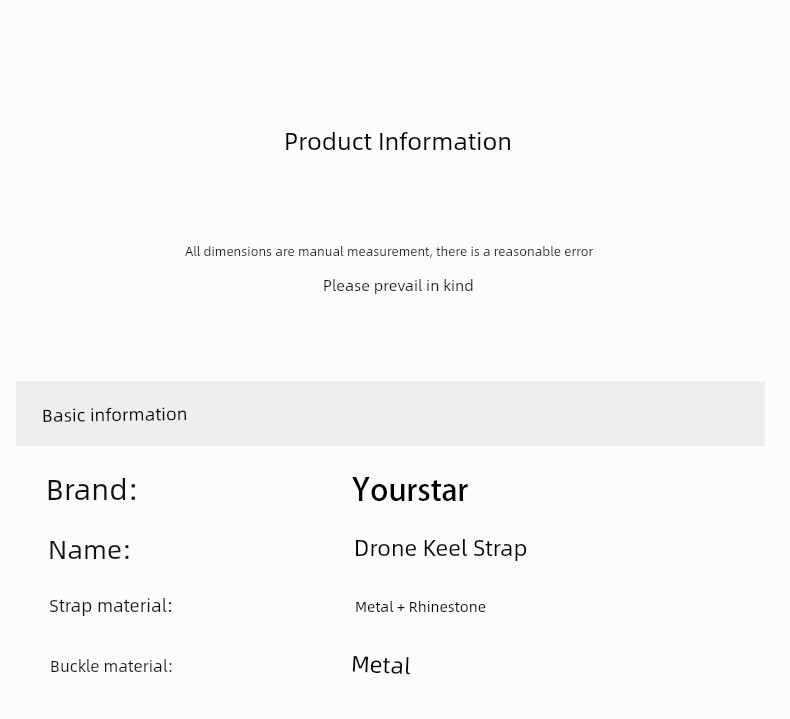Screen dimensions: 790x719
Task: Click the Brand: label
Action: click(92, 490)
